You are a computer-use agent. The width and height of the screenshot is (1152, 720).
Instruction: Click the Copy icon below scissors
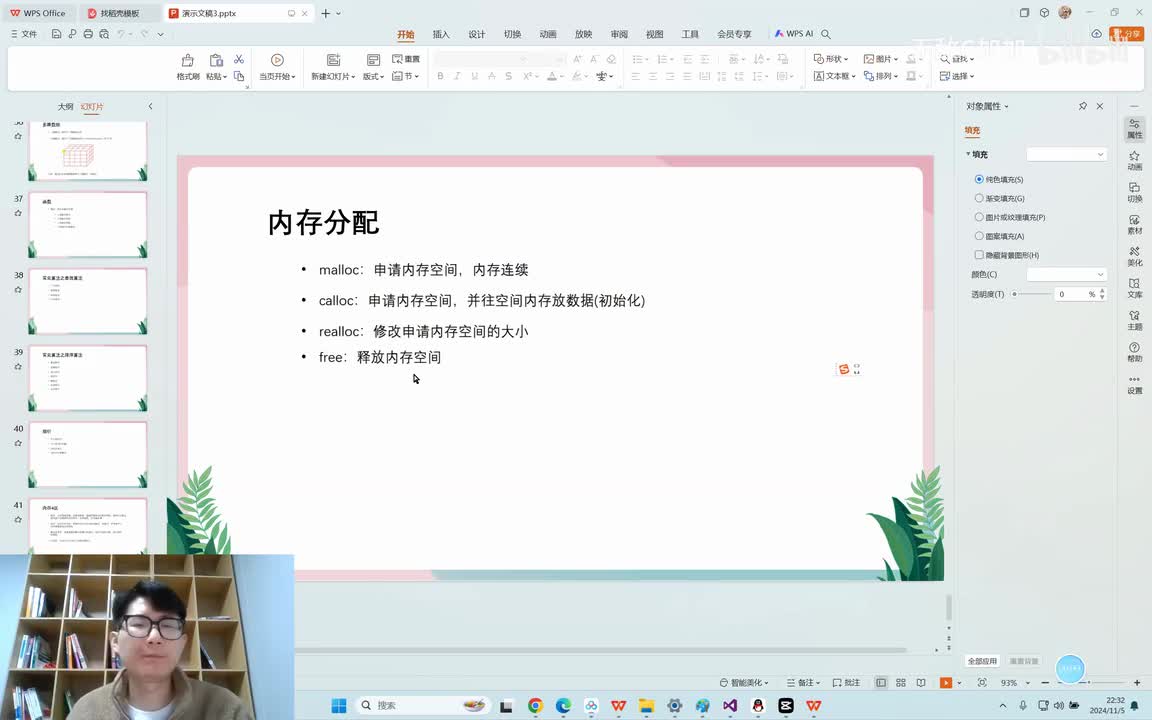[239, 76]
